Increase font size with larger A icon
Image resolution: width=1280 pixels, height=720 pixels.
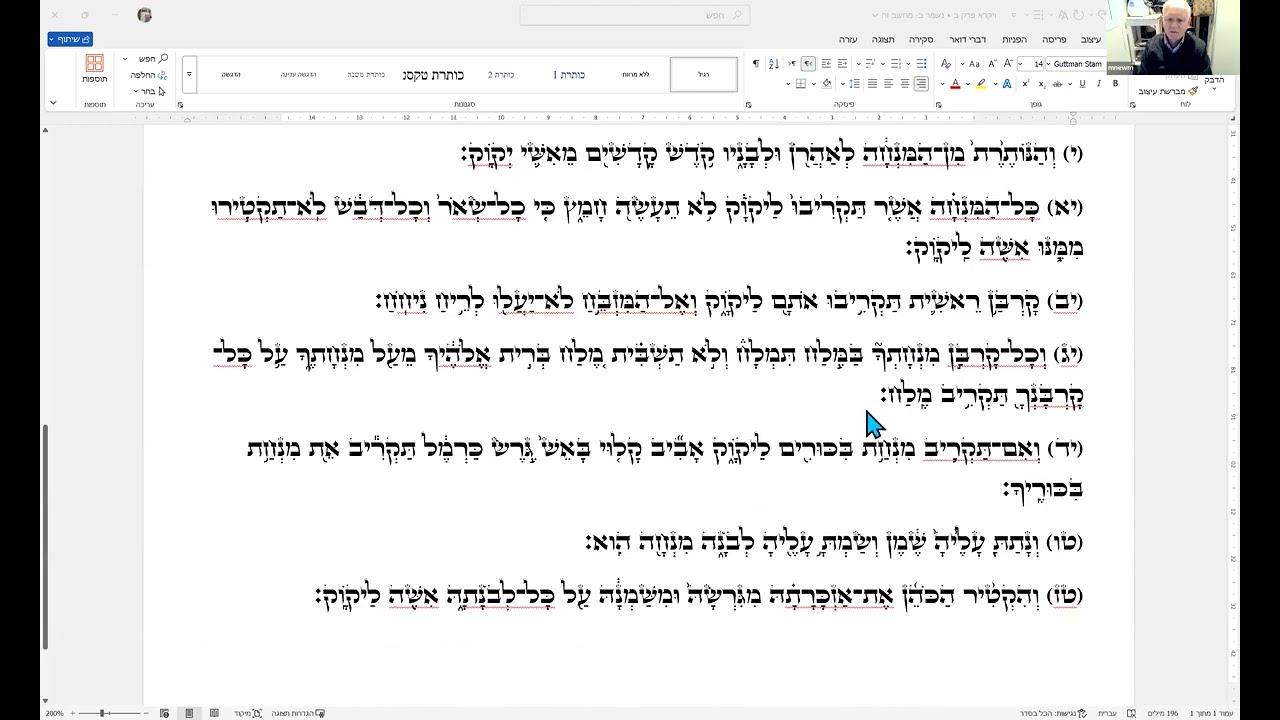tap(1008, 64)
